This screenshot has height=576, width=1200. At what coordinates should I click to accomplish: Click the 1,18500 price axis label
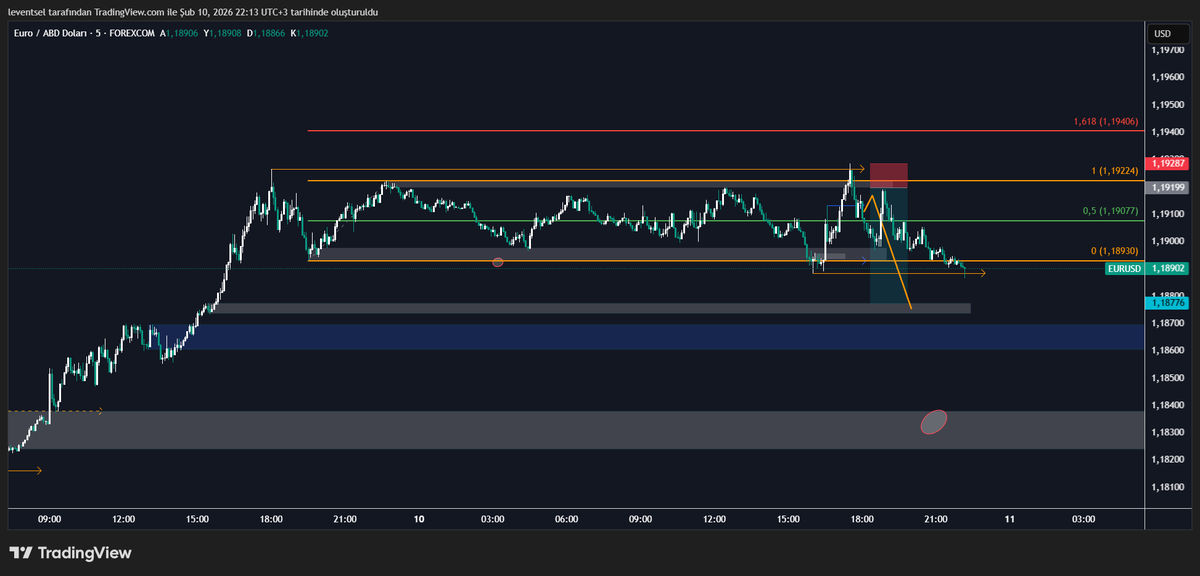click(1168, 378)
